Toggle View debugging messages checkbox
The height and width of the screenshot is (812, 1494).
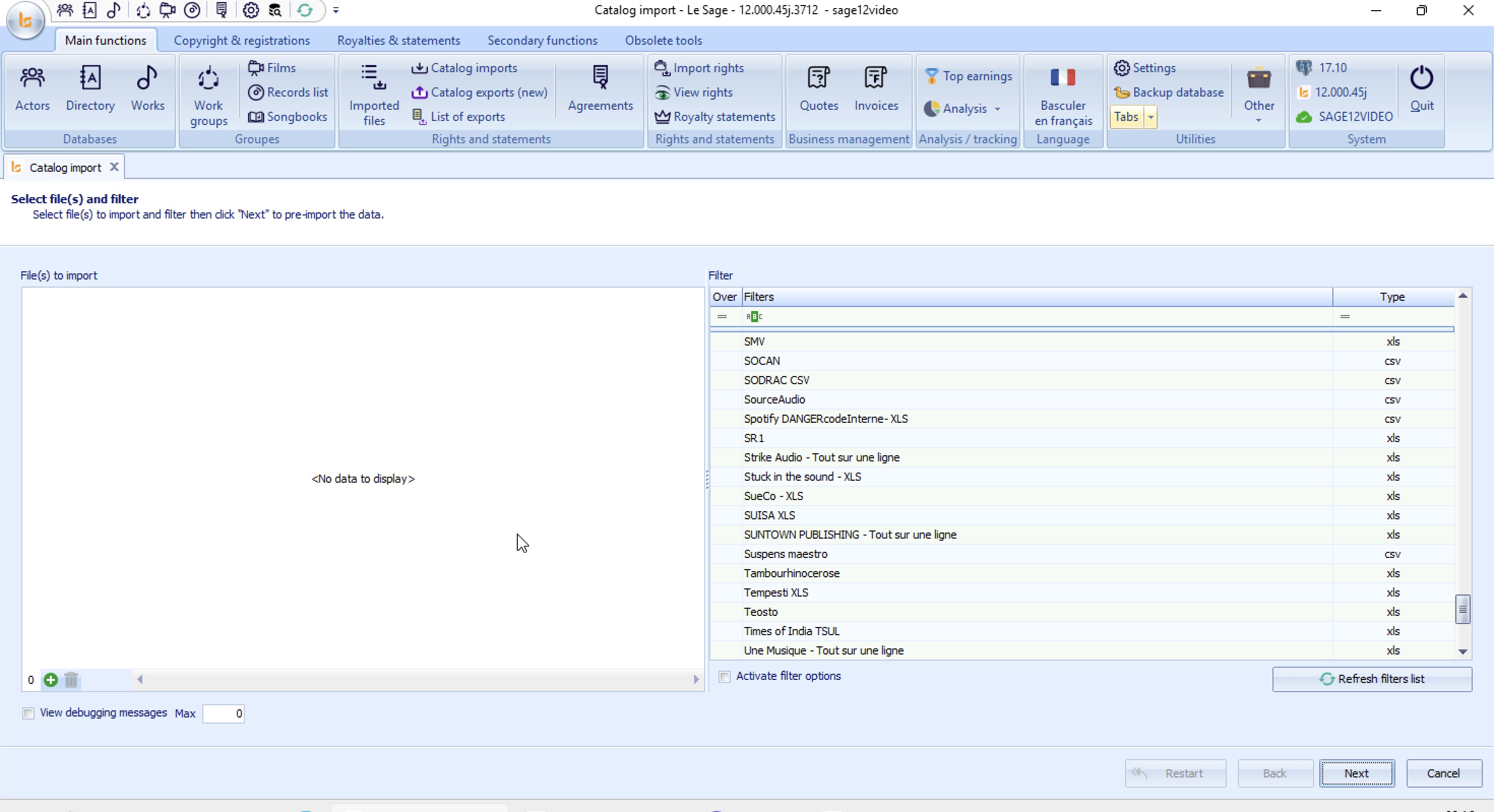pos(28,713)
